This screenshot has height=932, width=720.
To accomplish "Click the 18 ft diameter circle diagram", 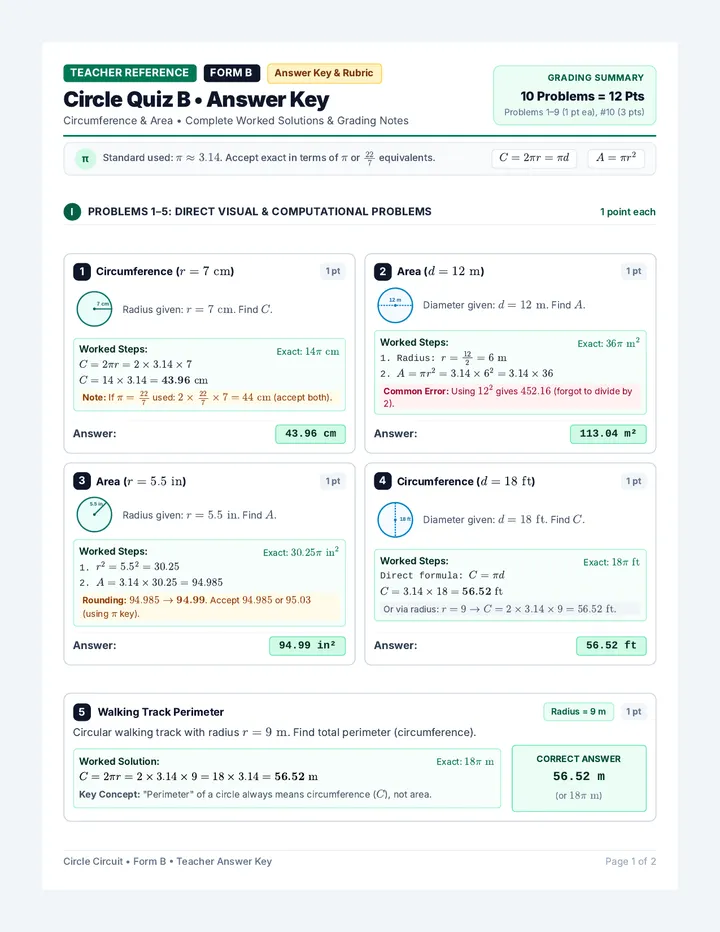I will (395, 519).
